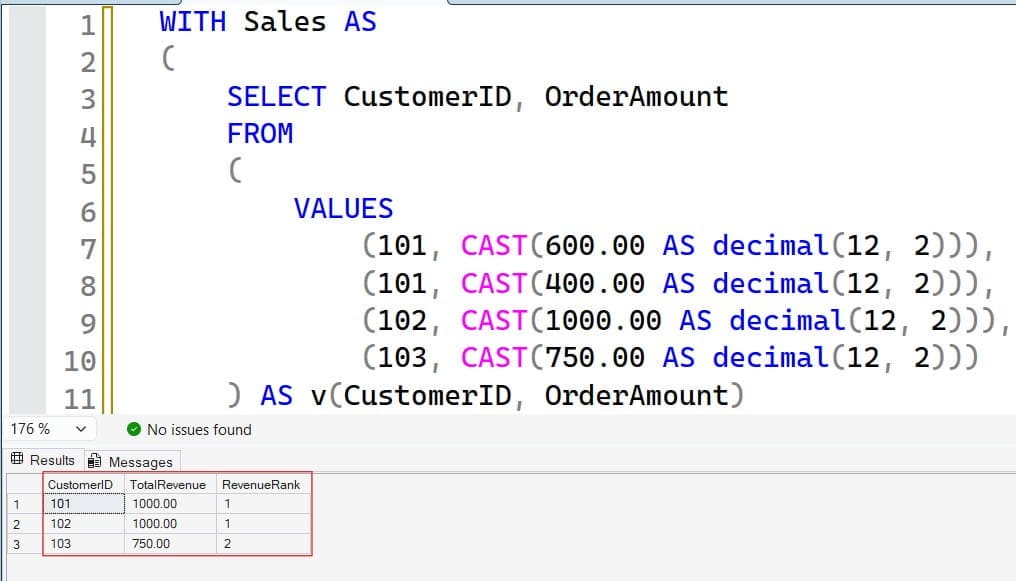Select result row header 3
The width and height of the screenshot is (1016, 581).
tap(25, 544)
